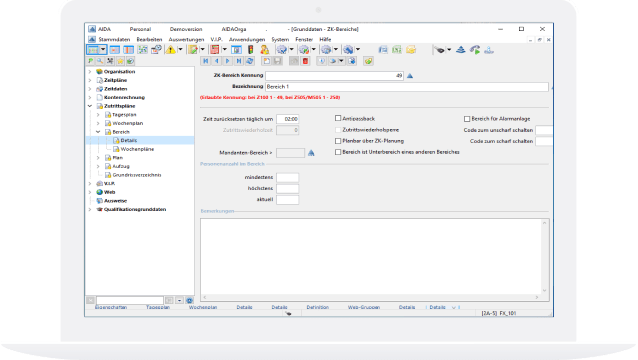Viewport: 638px width, 360px height.
Task: Click the person icon in the main toolbar
Action: 264,50
